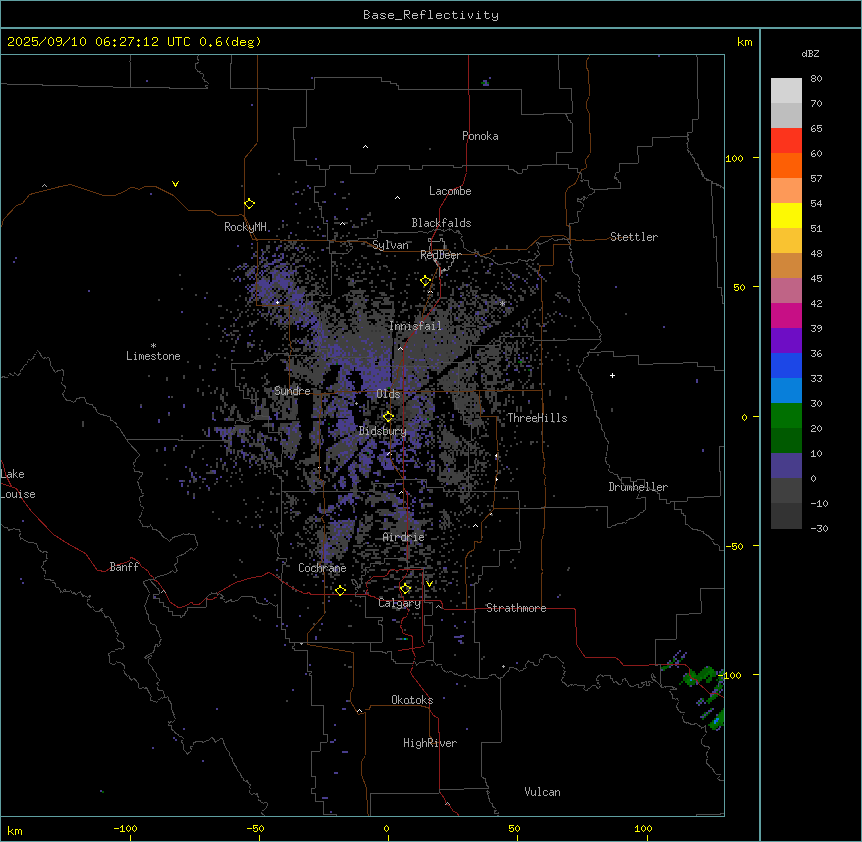Pick the light blue 33-30 dBZ legend swatch
Image resolution: width=862 pixels, height=842 pixels.
[786, 391]
